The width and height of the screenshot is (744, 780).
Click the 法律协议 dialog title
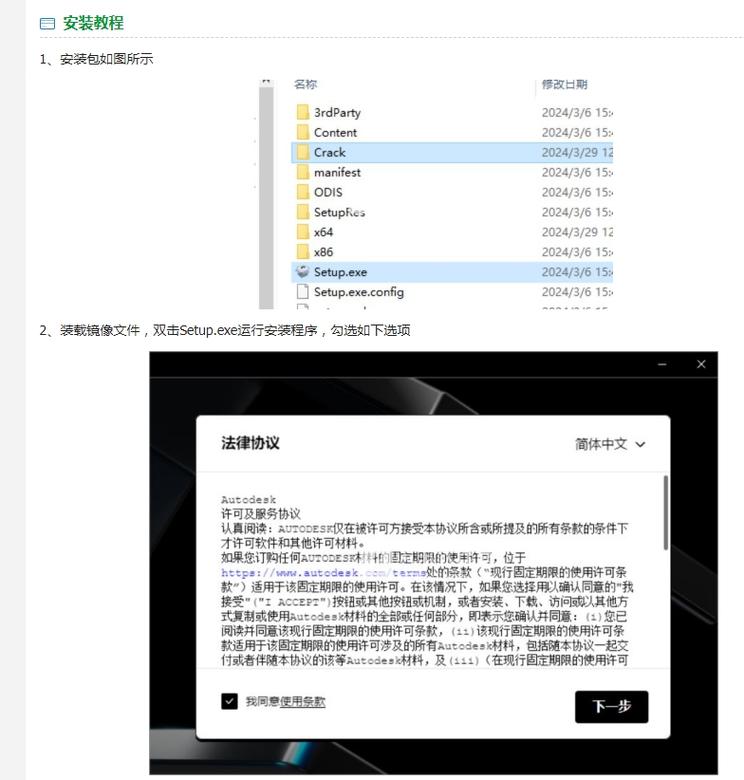tap(250, 443)
